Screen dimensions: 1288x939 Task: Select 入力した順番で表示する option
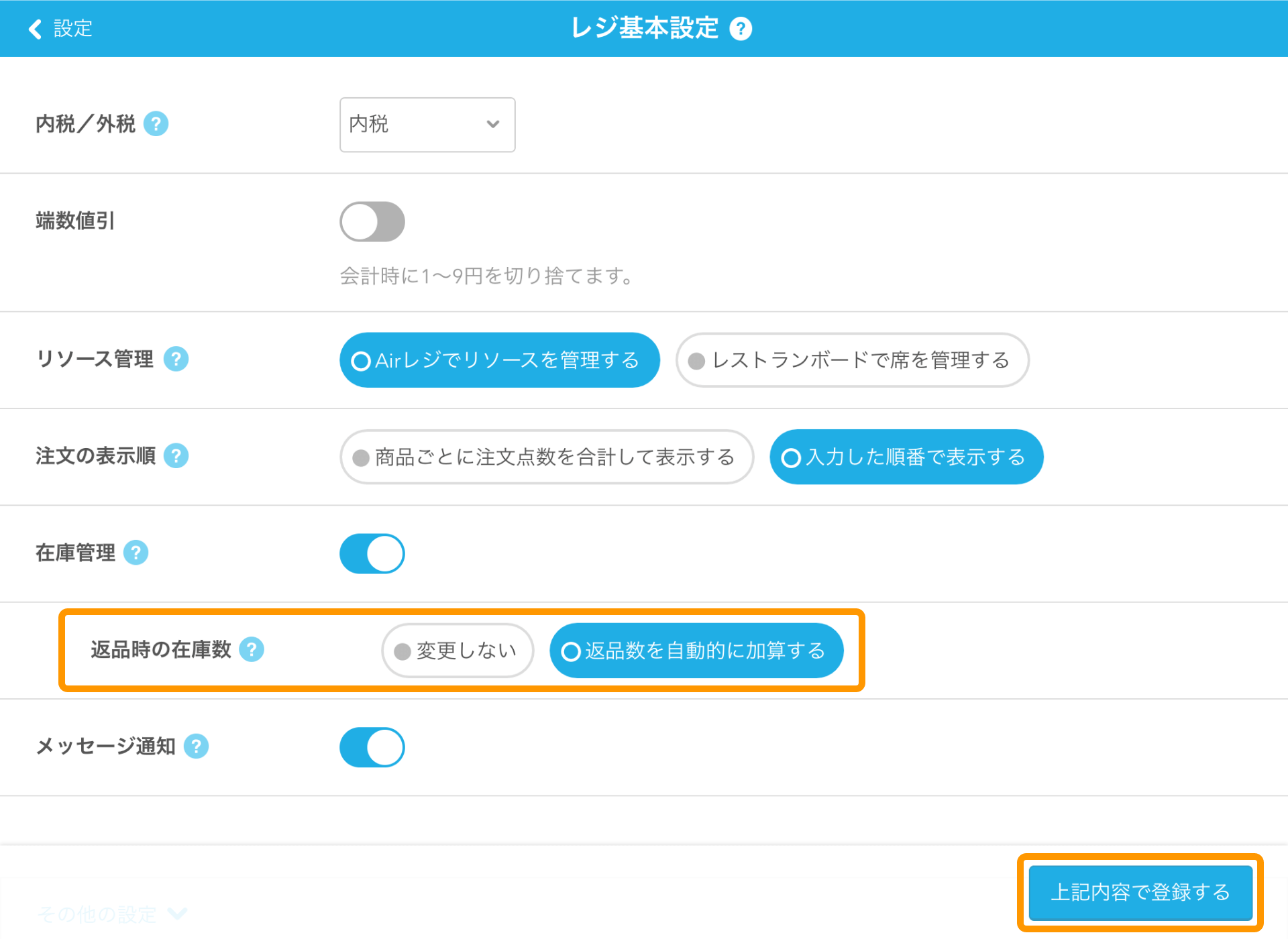906,457
